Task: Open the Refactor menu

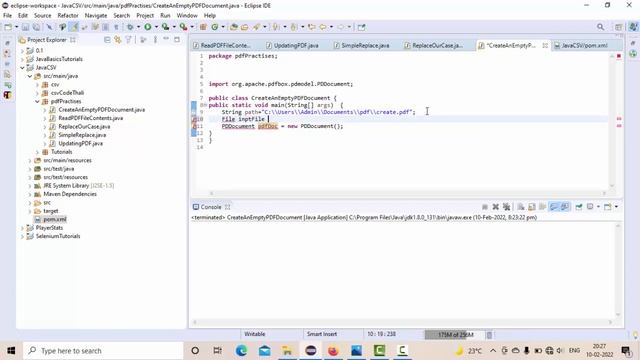Action: (x=68, y=16)
